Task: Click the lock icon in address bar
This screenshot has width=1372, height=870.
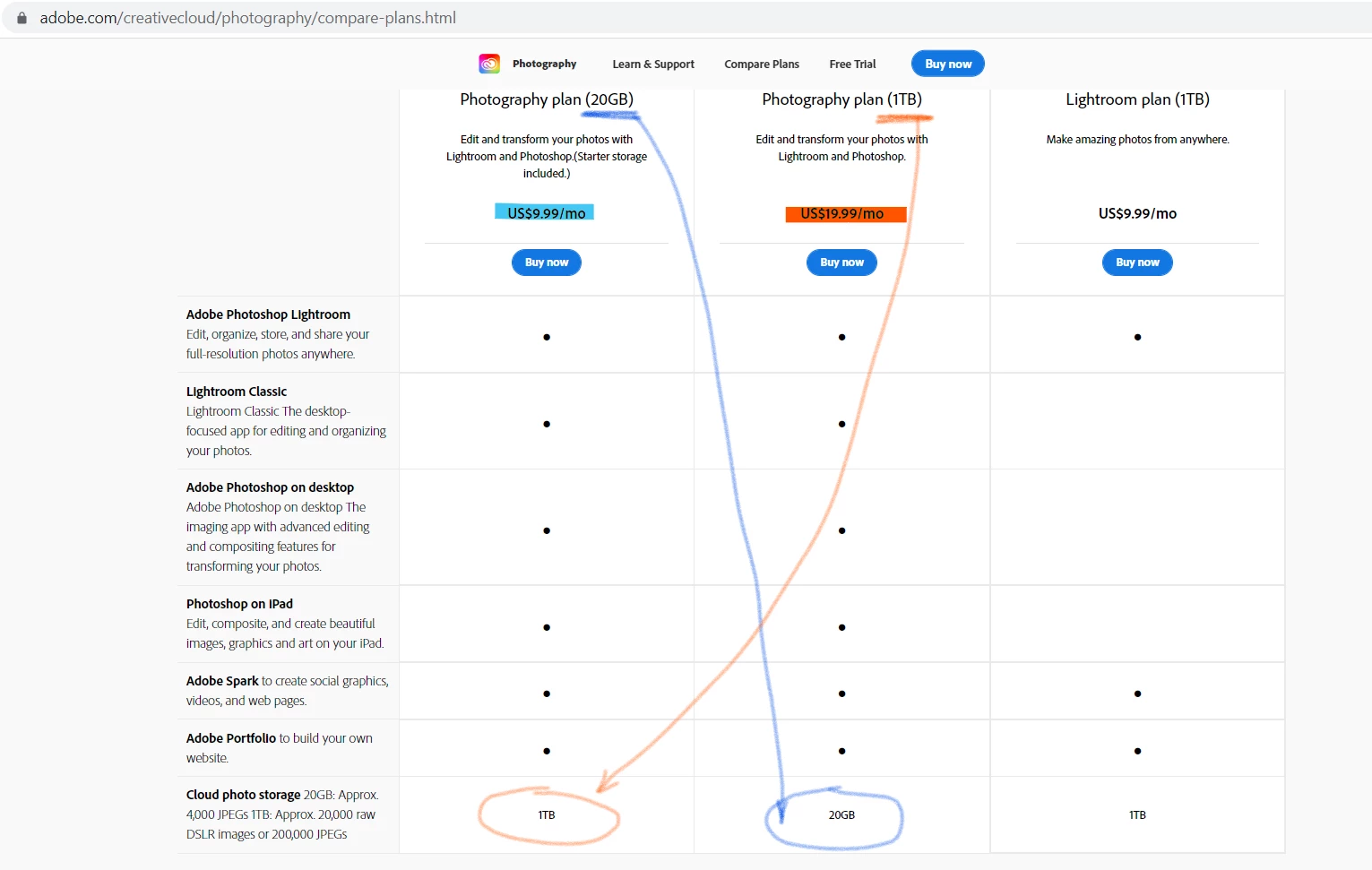Action: tap(22, 18)
